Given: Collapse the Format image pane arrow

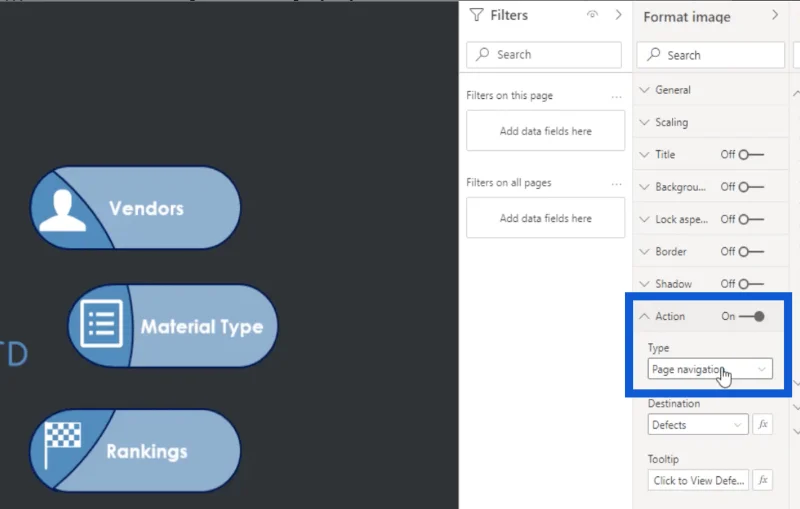Looking at the screenshot, I should coord(775,15).
